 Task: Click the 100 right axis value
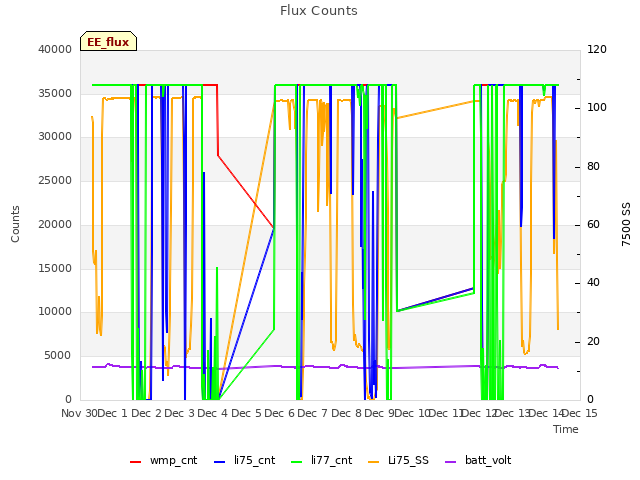(597, 108)
